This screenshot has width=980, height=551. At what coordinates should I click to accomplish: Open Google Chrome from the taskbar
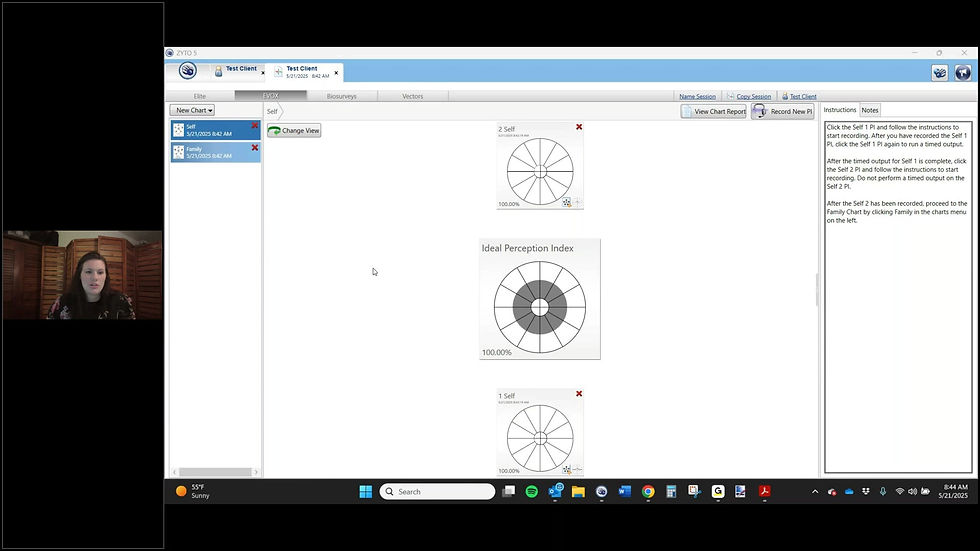point(648,492)
